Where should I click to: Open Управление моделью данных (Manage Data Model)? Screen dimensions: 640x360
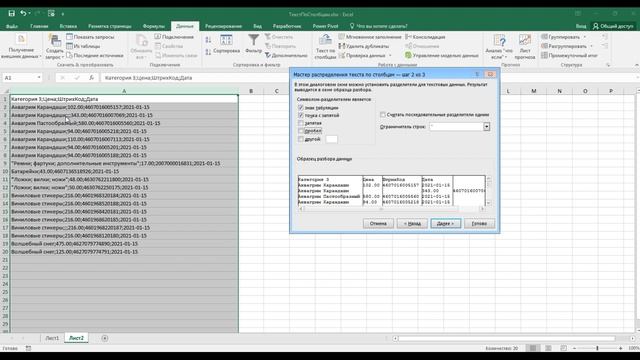[x=441, y=55]
